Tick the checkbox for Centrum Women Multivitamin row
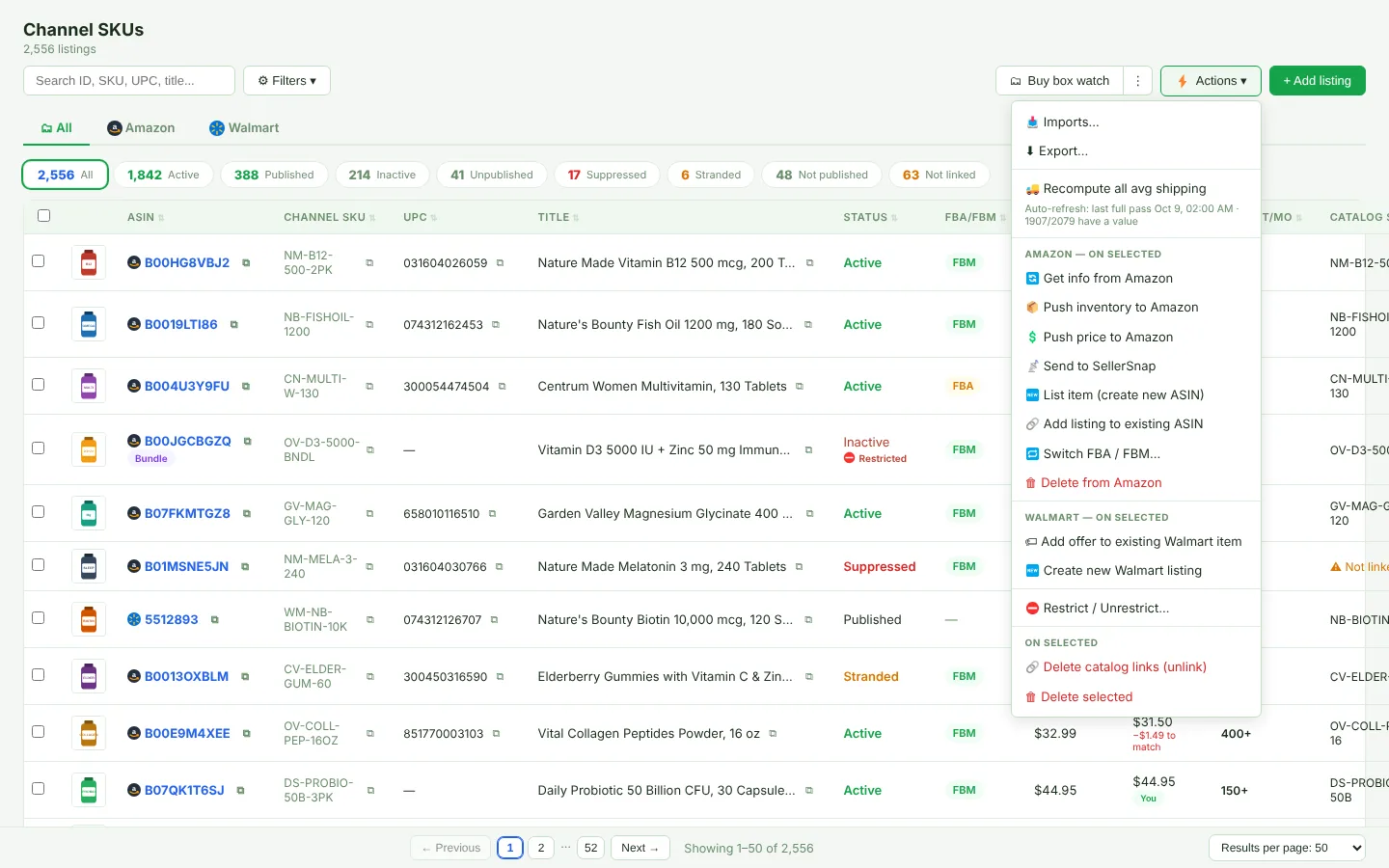 tap(39, 385)
